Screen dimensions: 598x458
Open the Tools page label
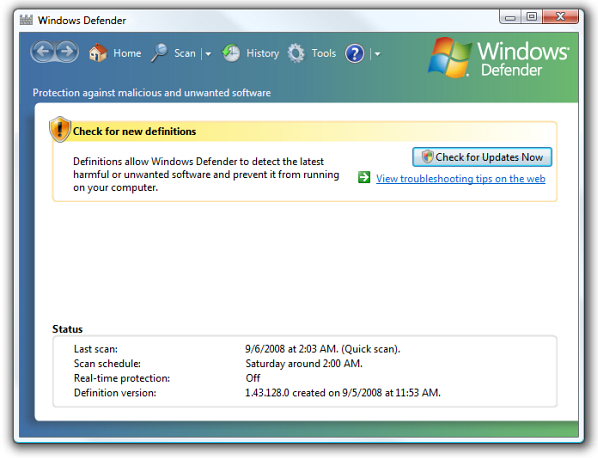point(324,53)
